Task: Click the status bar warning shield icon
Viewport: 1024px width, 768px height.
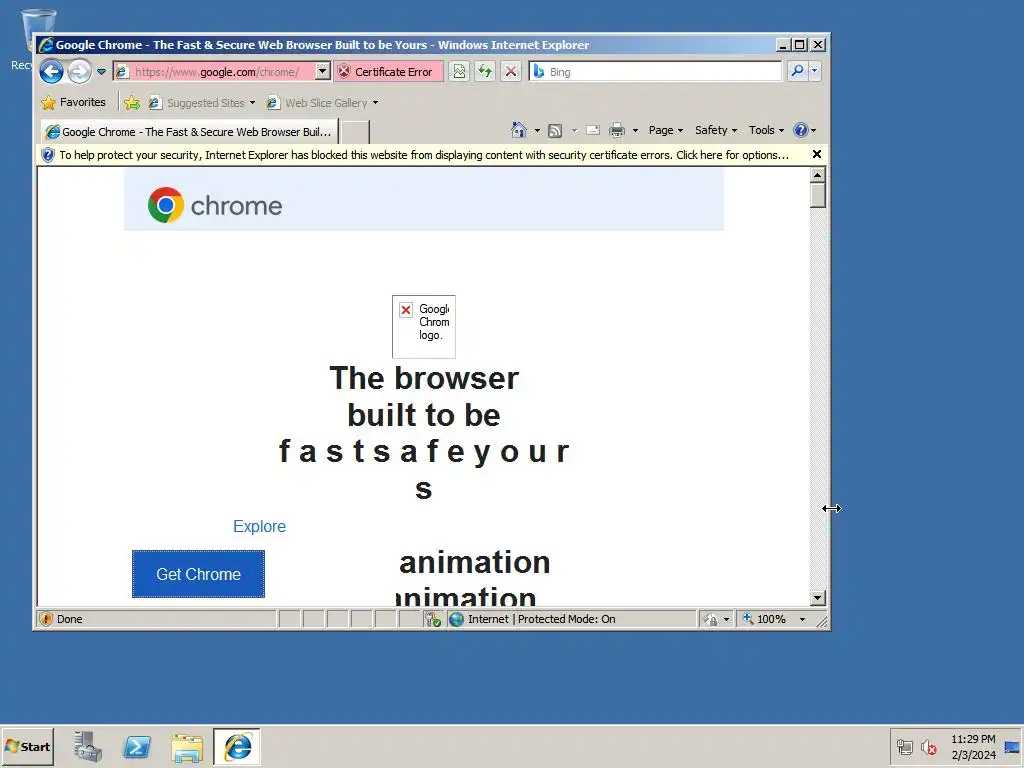Action: tap(46, 619)
